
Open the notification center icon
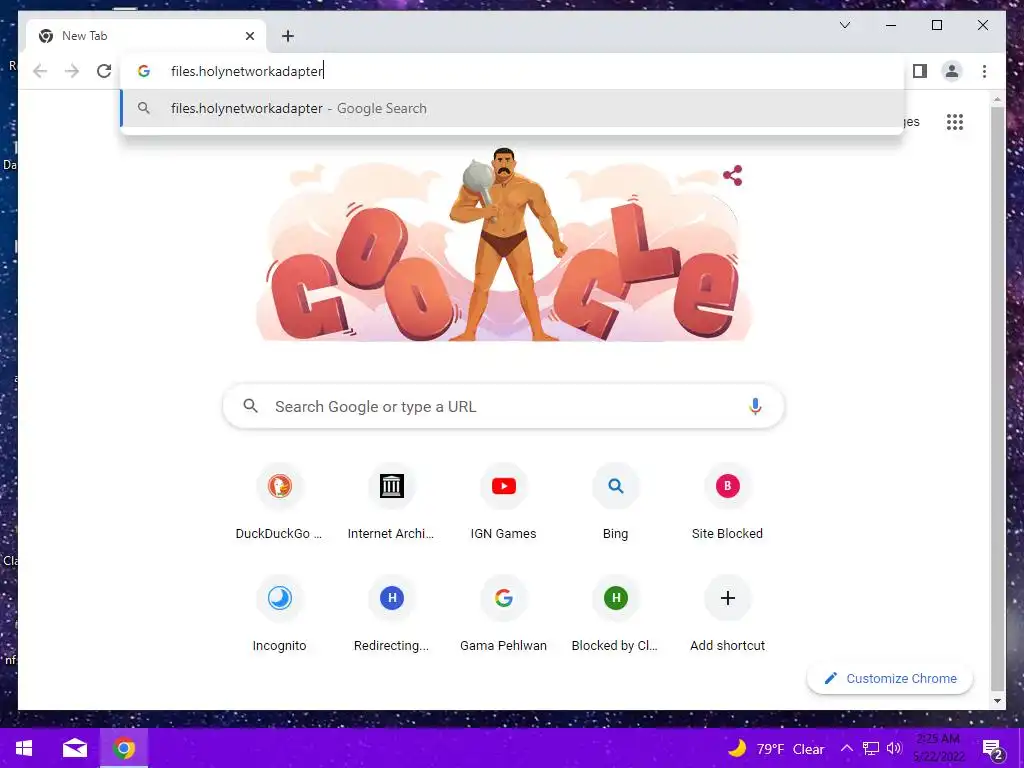[992, 749]
